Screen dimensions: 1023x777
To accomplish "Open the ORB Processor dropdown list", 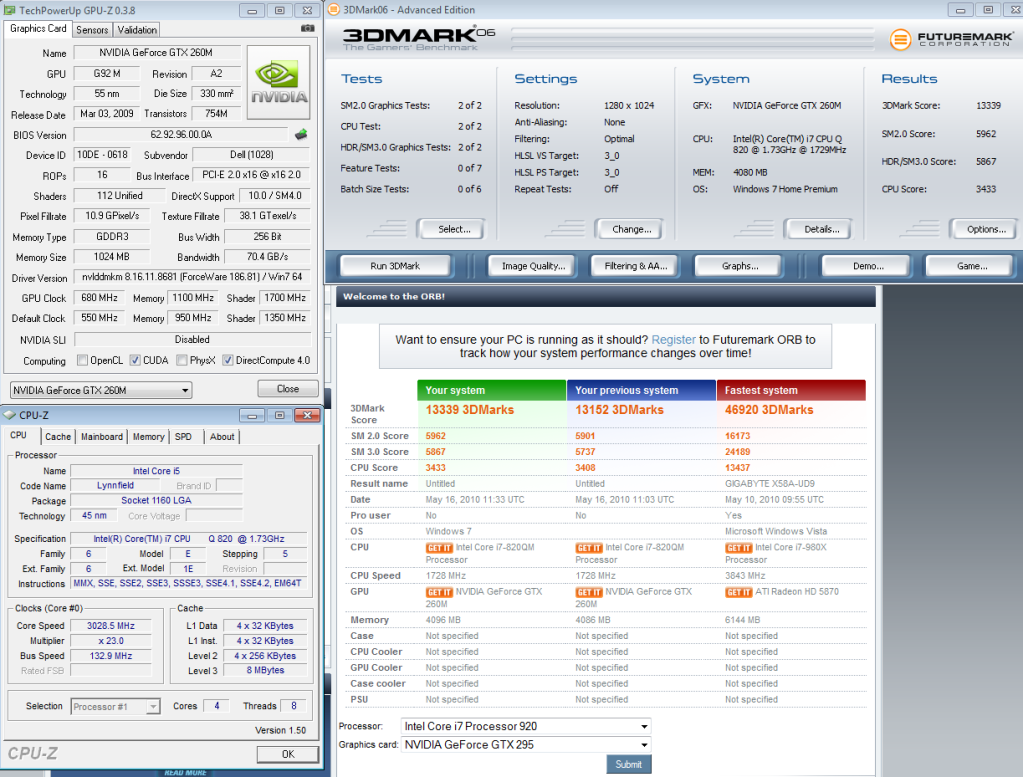I will pyautogui.click(x=526, y=726).
